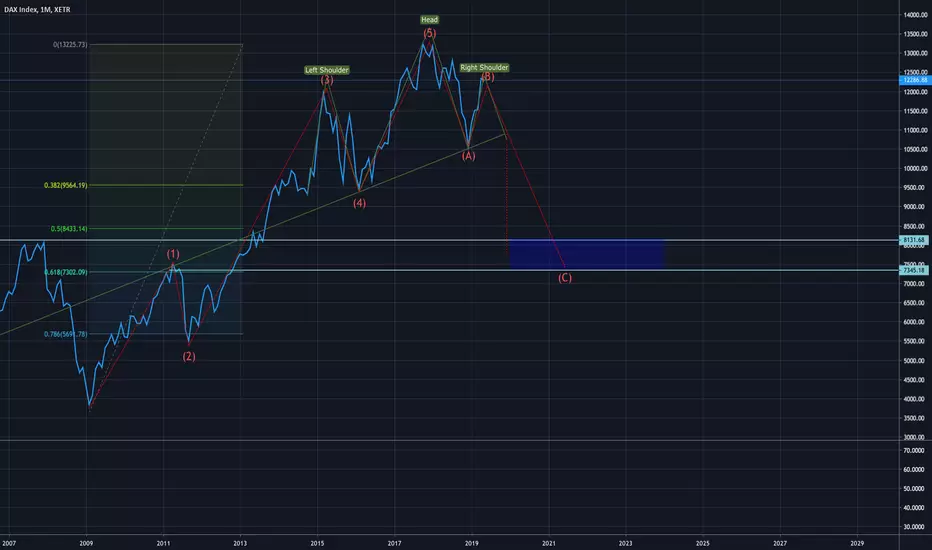Image resolution: width=932 pixels, height=550 pixels.
Task: Select the Fibonacci 0.382(9564.19) level label
Action: pyautogui.click(x=65, y=186)
